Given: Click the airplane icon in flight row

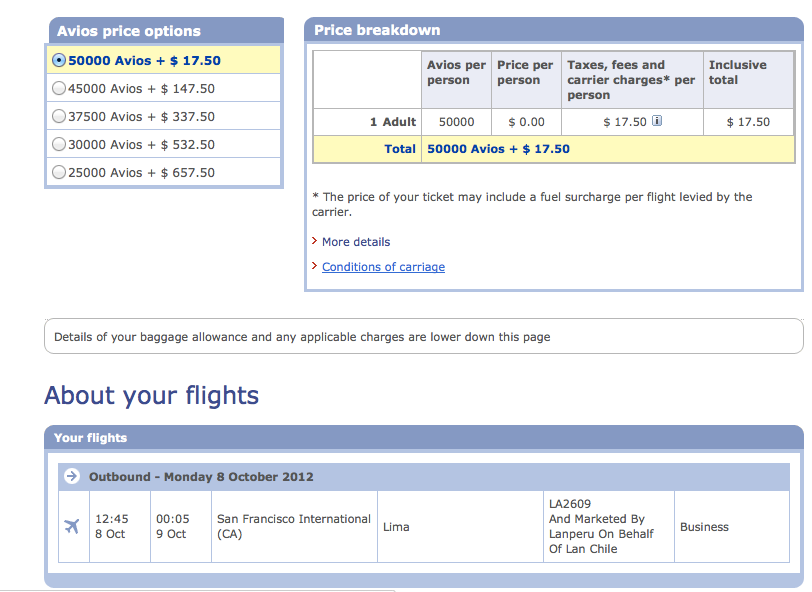Looking at the screenshot, I should point(72,526).
